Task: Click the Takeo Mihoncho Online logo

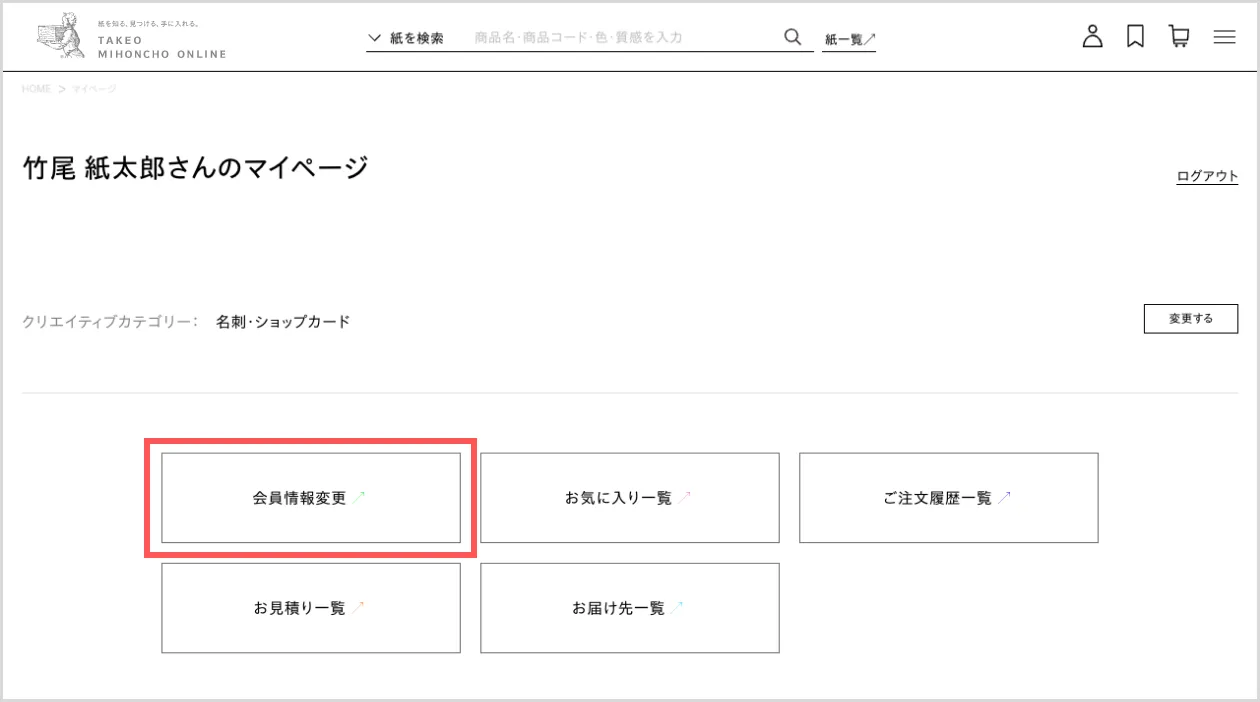Action: tap(131, 37)
